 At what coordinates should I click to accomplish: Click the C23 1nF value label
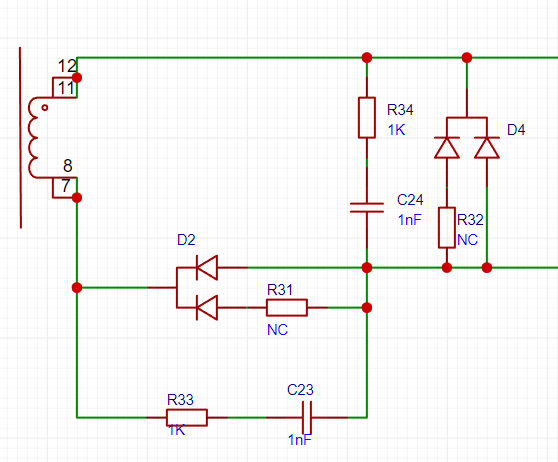point(299,440)
